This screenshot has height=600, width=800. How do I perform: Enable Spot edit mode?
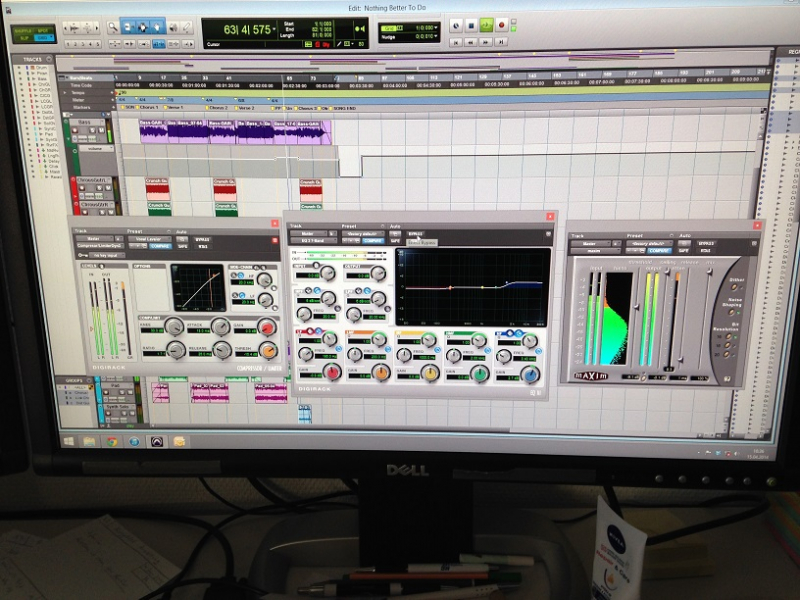[x=43, y=31]
